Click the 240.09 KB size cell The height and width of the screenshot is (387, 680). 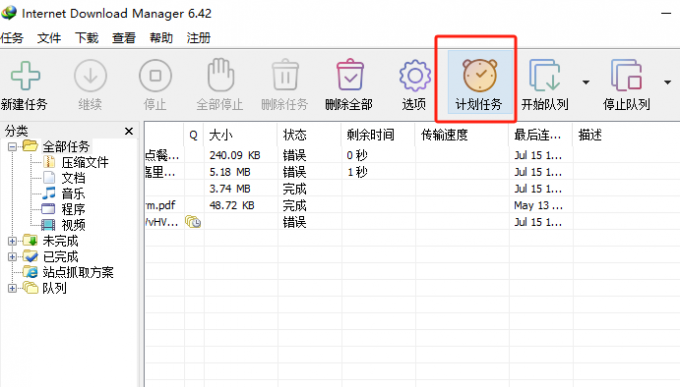click(235, 155)
